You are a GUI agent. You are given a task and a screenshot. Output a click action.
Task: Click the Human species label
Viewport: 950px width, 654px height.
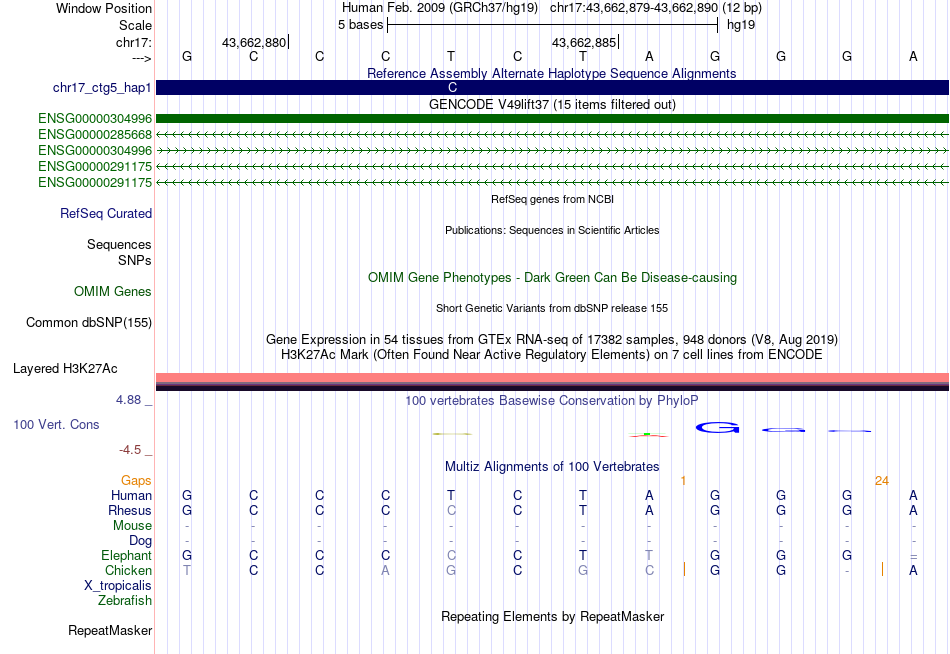click(x=131, y=496)
